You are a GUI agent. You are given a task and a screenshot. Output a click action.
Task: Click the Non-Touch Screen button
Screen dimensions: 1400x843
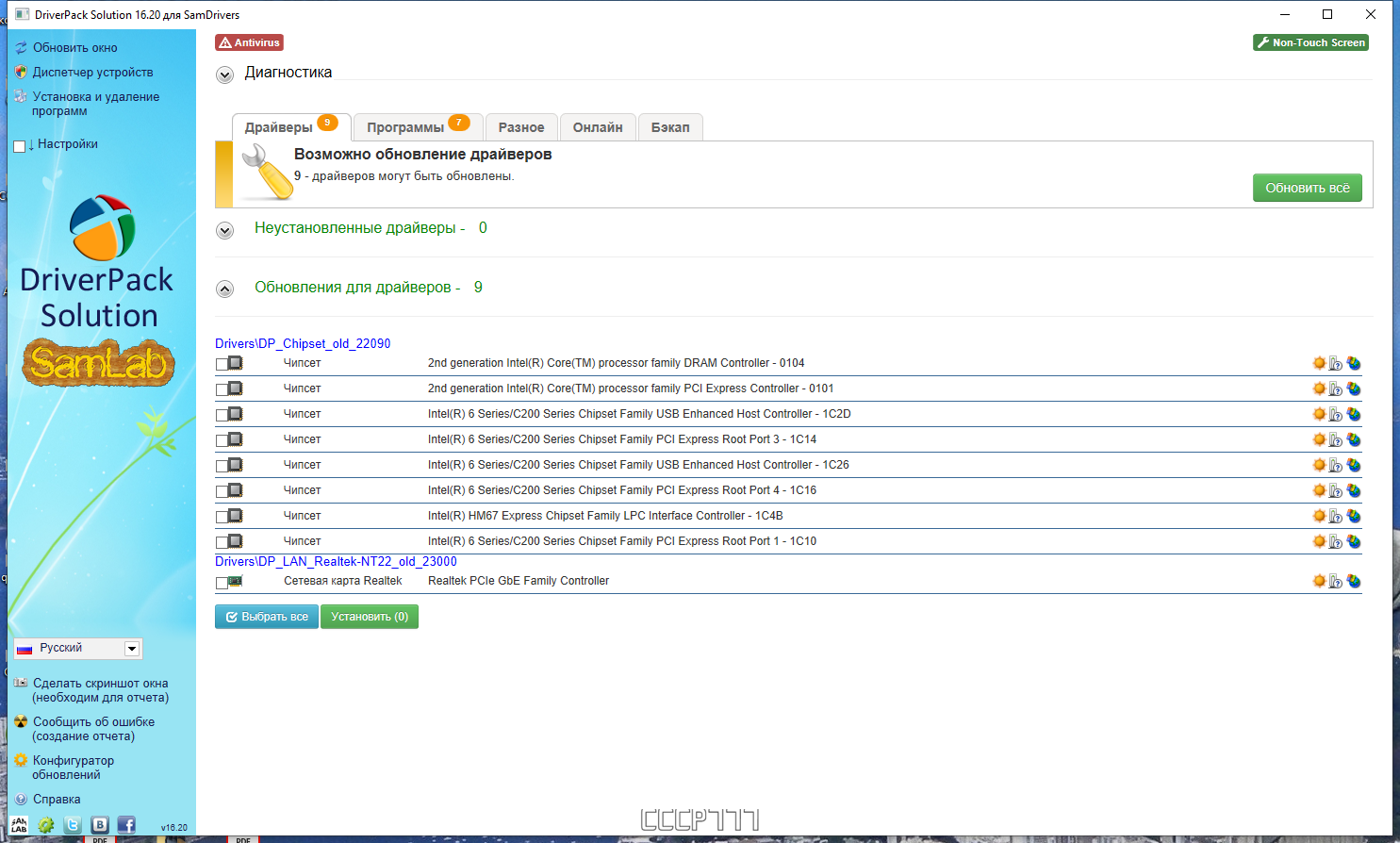point(1310,42)
